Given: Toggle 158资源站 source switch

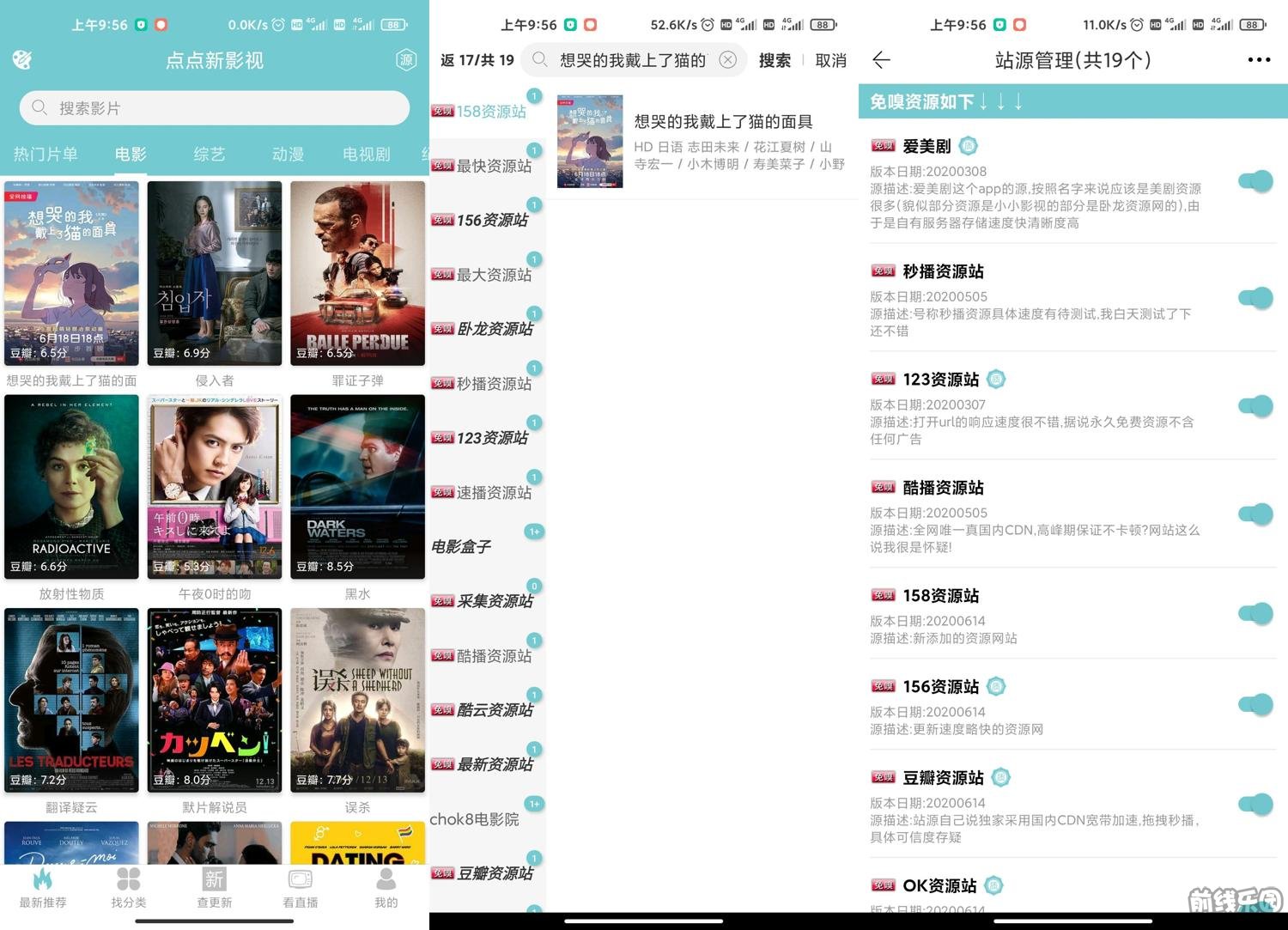Looking at the screenshot, I should coord(1255,613).
